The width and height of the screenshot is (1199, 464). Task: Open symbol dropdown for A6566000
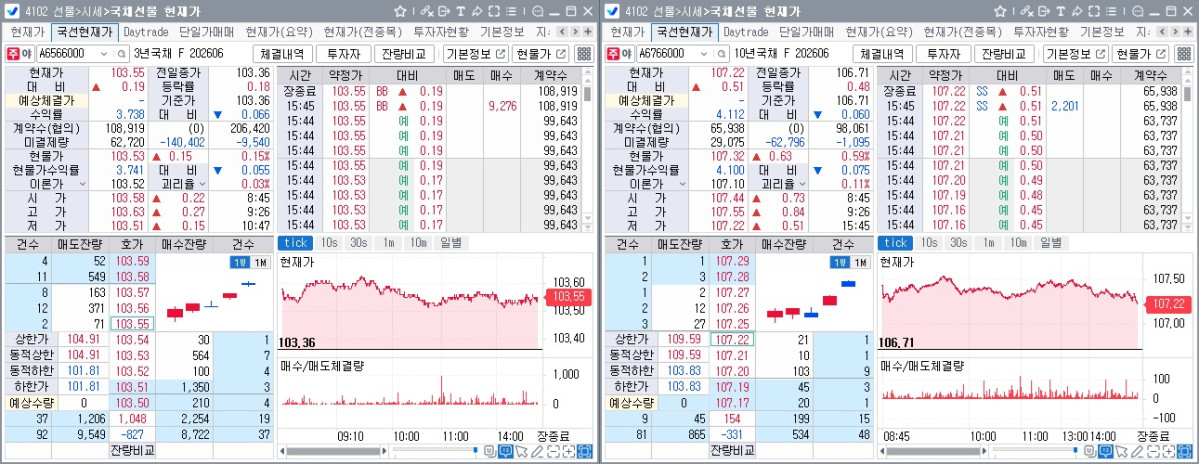pyautogui.click(x=104, y=54)
